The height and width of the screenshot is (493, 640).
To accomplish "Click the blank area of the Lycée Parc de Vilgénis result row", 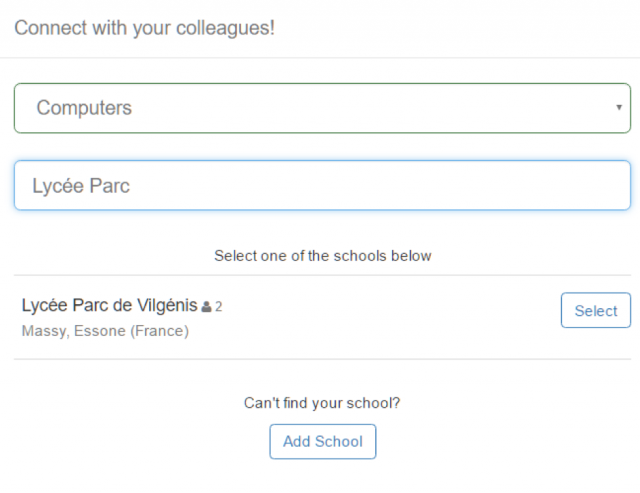I will click(x=400, y=317).
